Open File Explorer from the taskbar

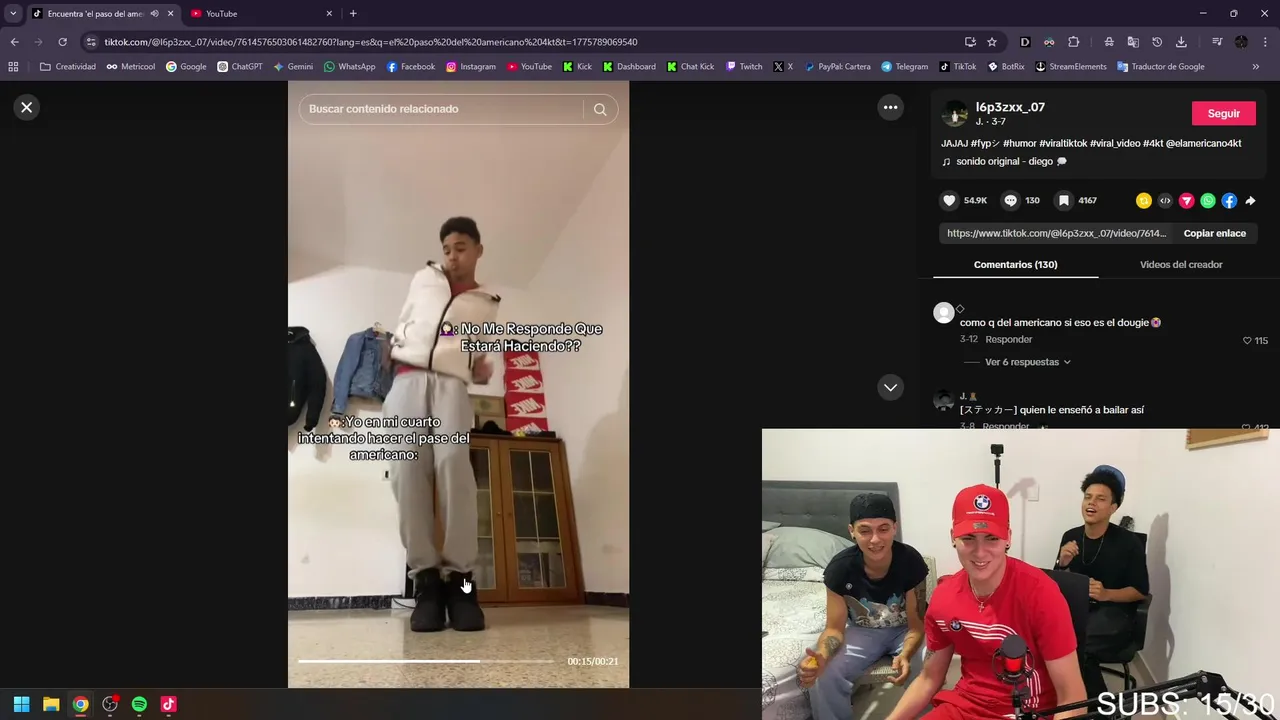[x=51, y=704]
